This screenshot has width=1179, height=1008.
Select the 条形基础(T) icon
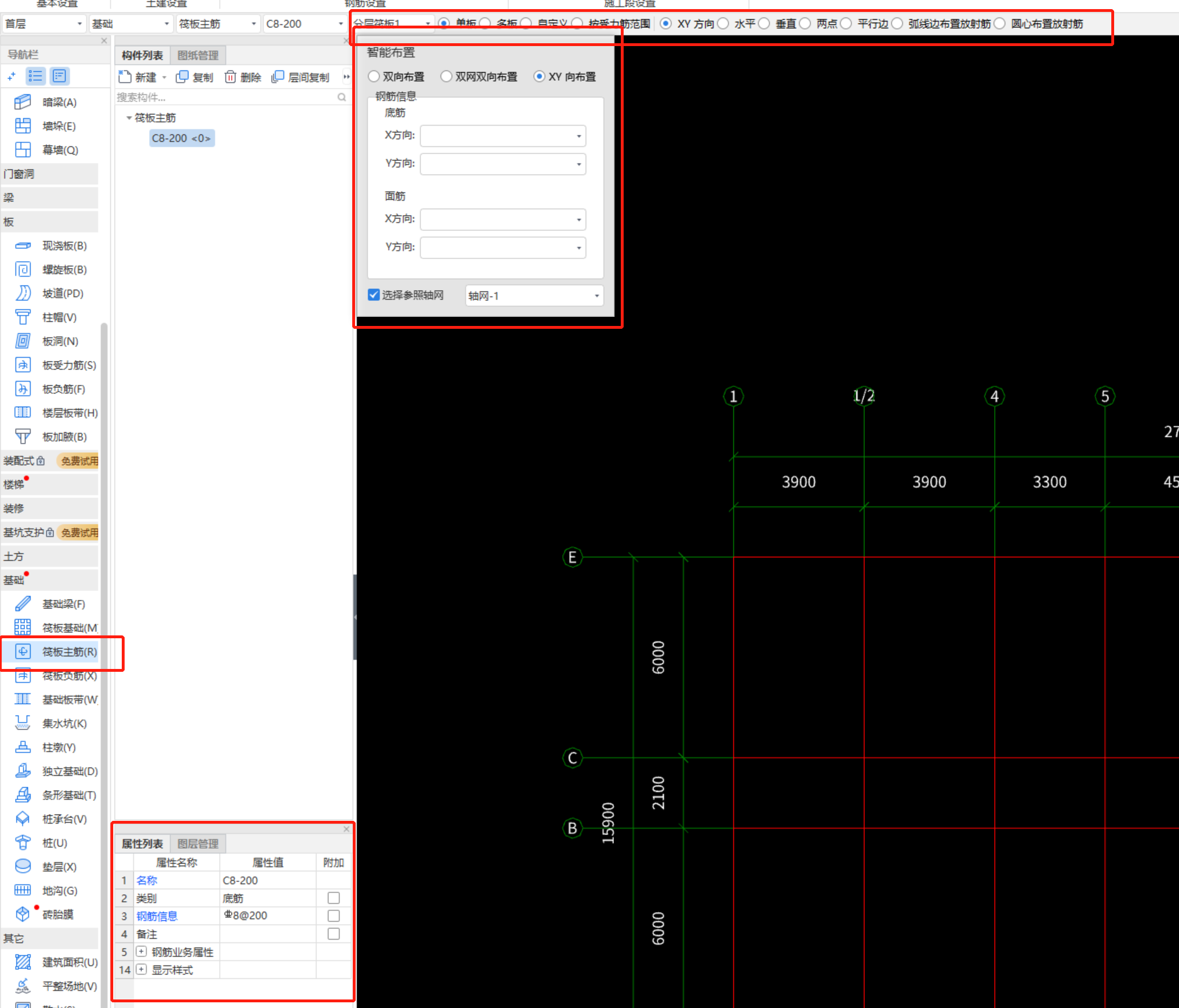tap(23, 795)
